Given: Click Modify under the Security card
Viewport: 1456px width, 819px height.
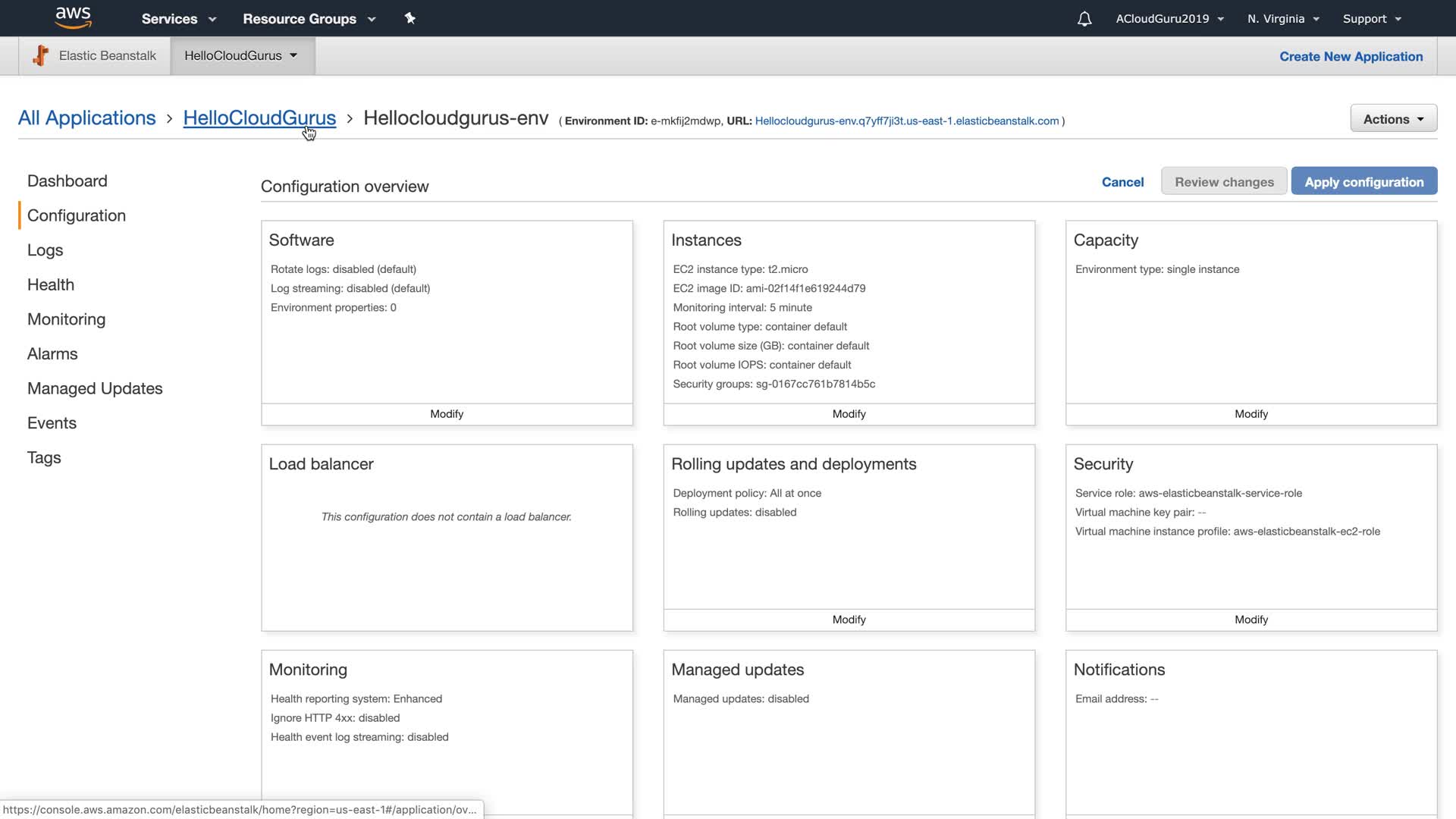Looking at the screenshot, I should (x=1250, y=620).
